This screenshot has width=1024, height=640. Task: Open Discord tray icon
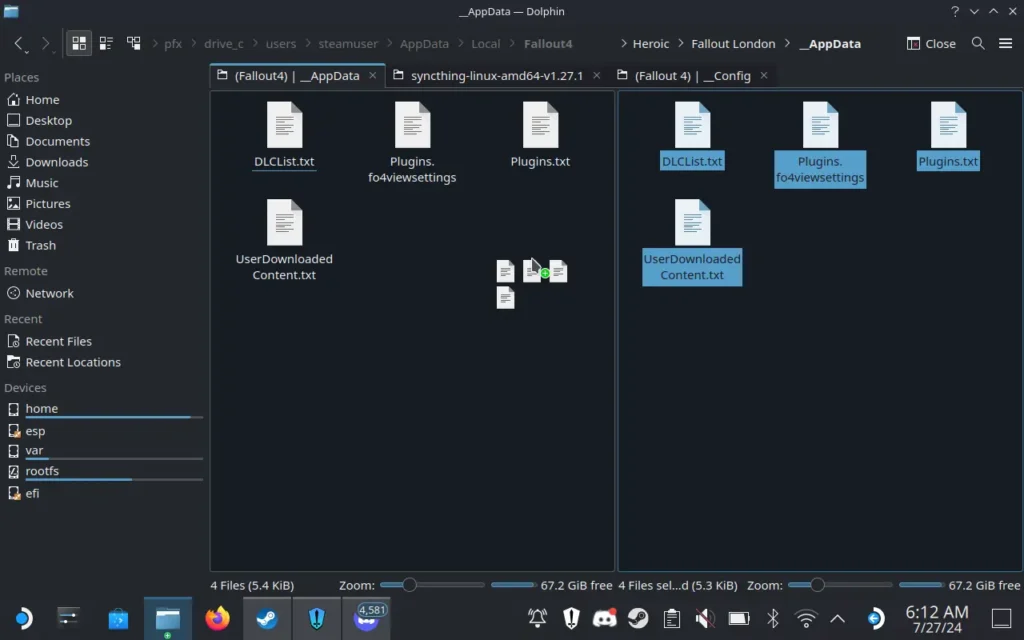pos(605,618)
